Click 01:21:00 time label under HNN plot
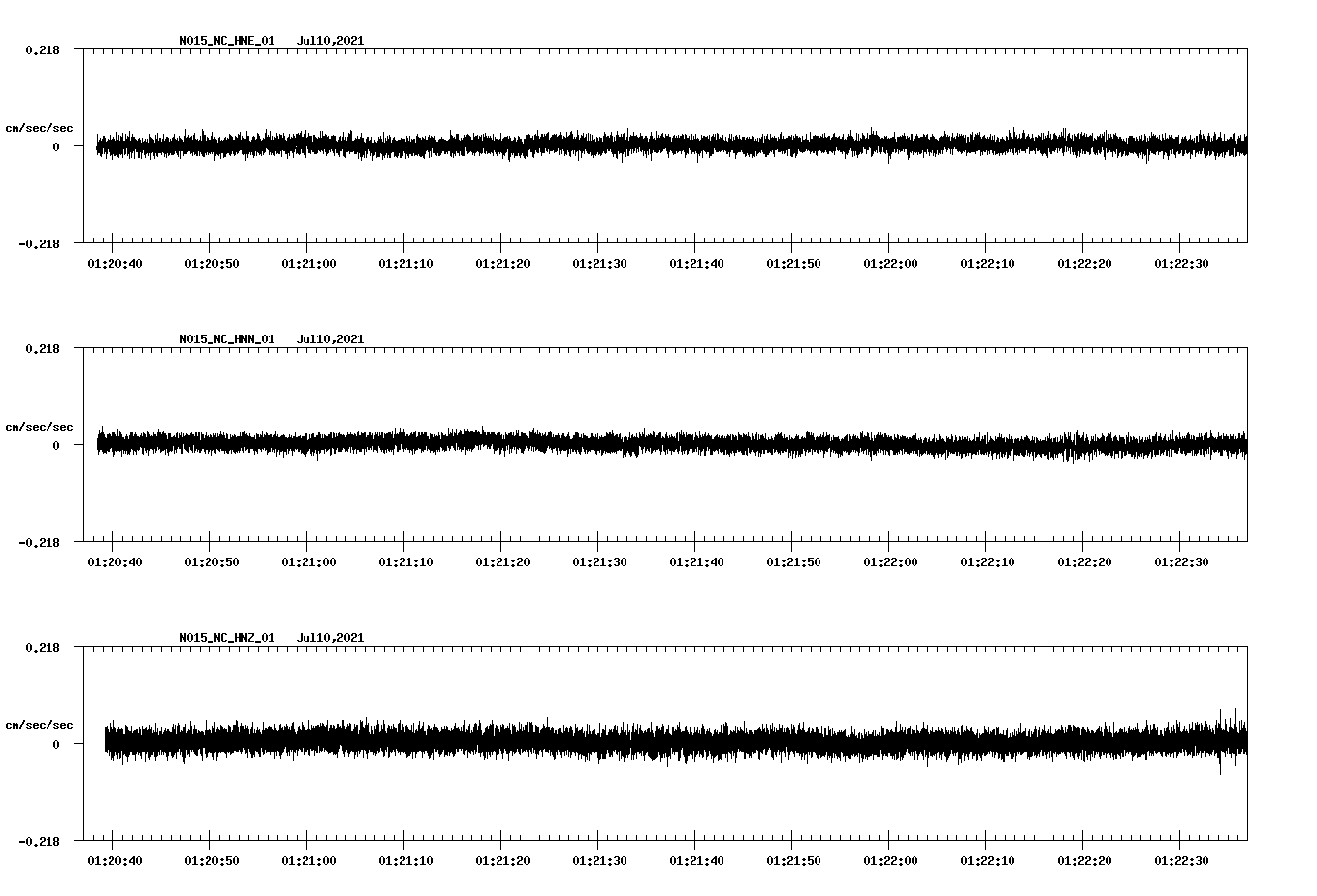Image resolution: width=1317 pixels, height=896 pixels. (x=308, y=562)
